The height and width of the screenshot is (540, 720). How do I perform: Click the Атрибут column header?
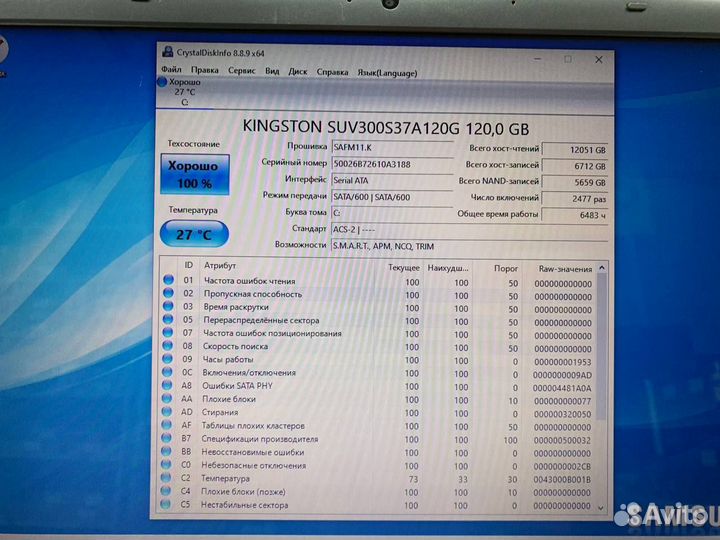pos(220,265)
